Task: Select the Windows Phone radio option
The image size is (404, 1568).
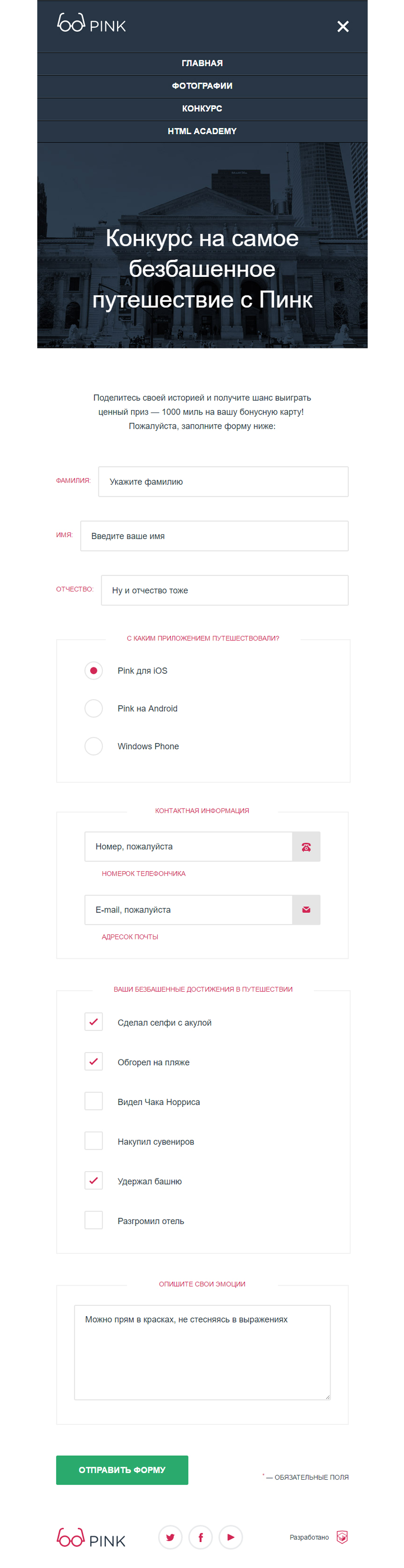Action: pyautogui.click(x=94, y=746)
